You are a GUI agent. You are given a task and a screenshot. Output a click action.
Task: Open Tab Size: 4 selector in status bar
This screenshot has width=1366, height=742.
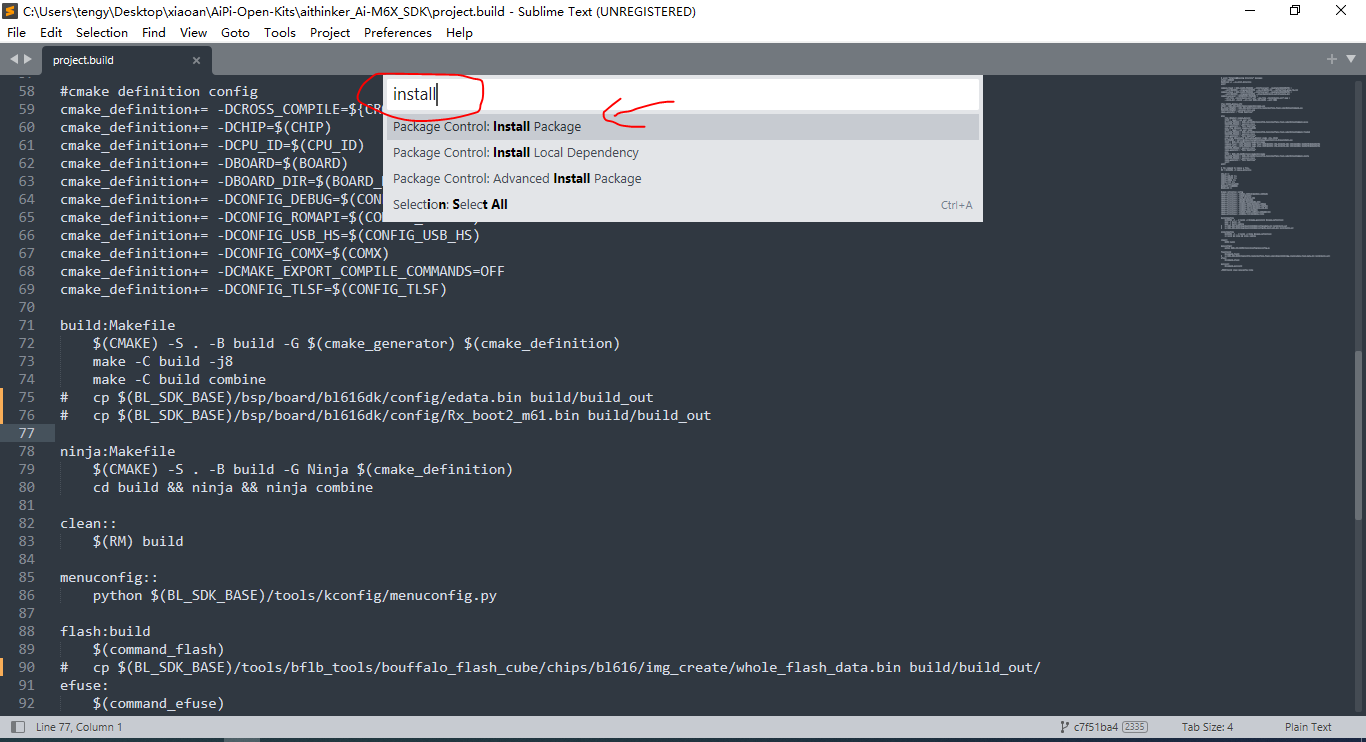[1207, 727]
